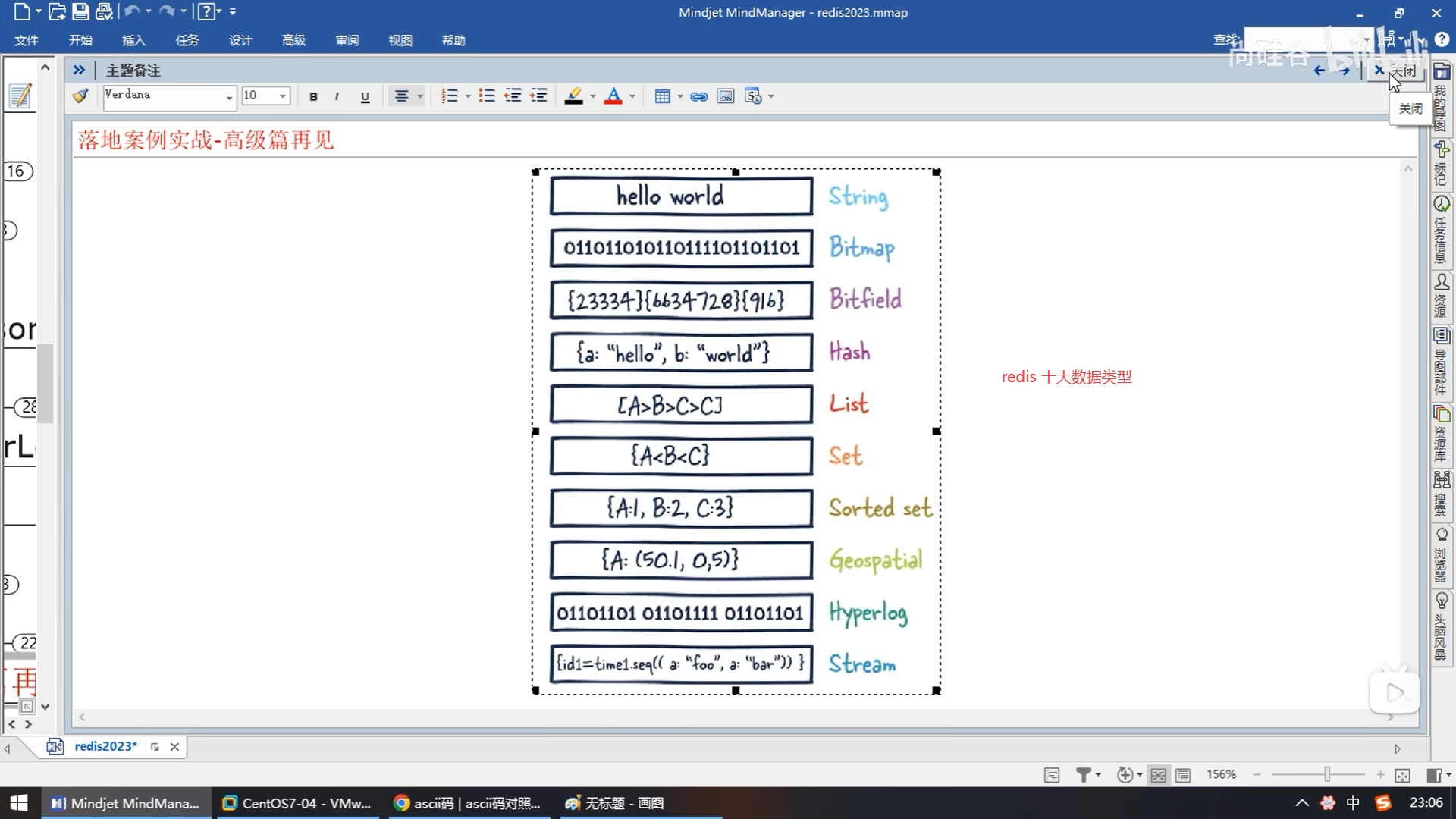
Task: Increase indent of notes text
Action: (538, 96)
